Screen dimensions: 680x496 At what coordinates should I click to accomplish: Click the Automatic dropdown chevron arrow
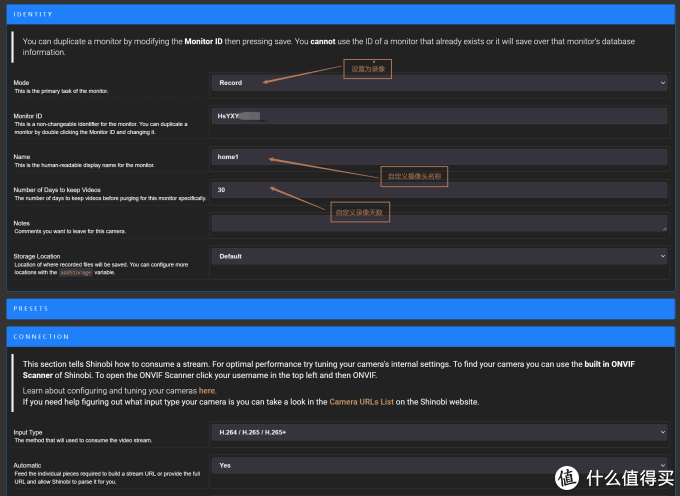[x=662, y=465]
